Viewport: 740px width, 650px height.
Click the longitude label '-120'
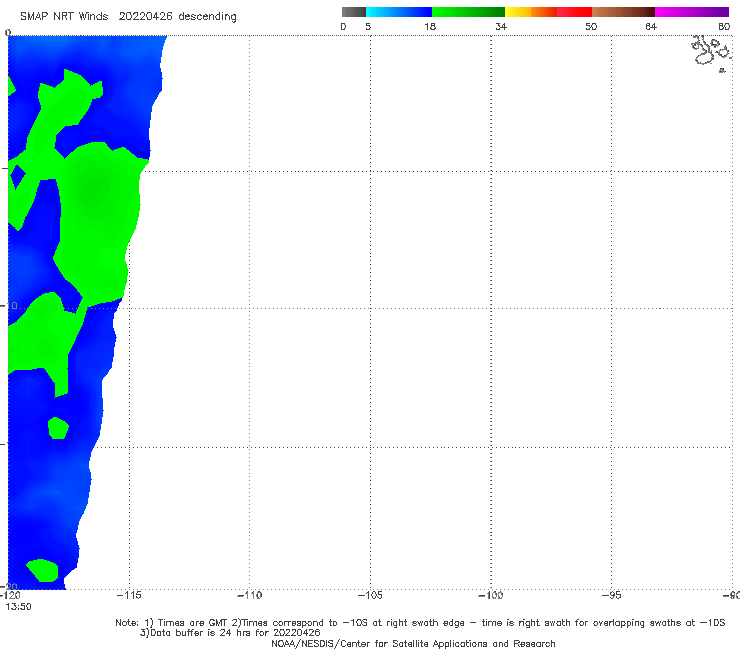[10, 595]
